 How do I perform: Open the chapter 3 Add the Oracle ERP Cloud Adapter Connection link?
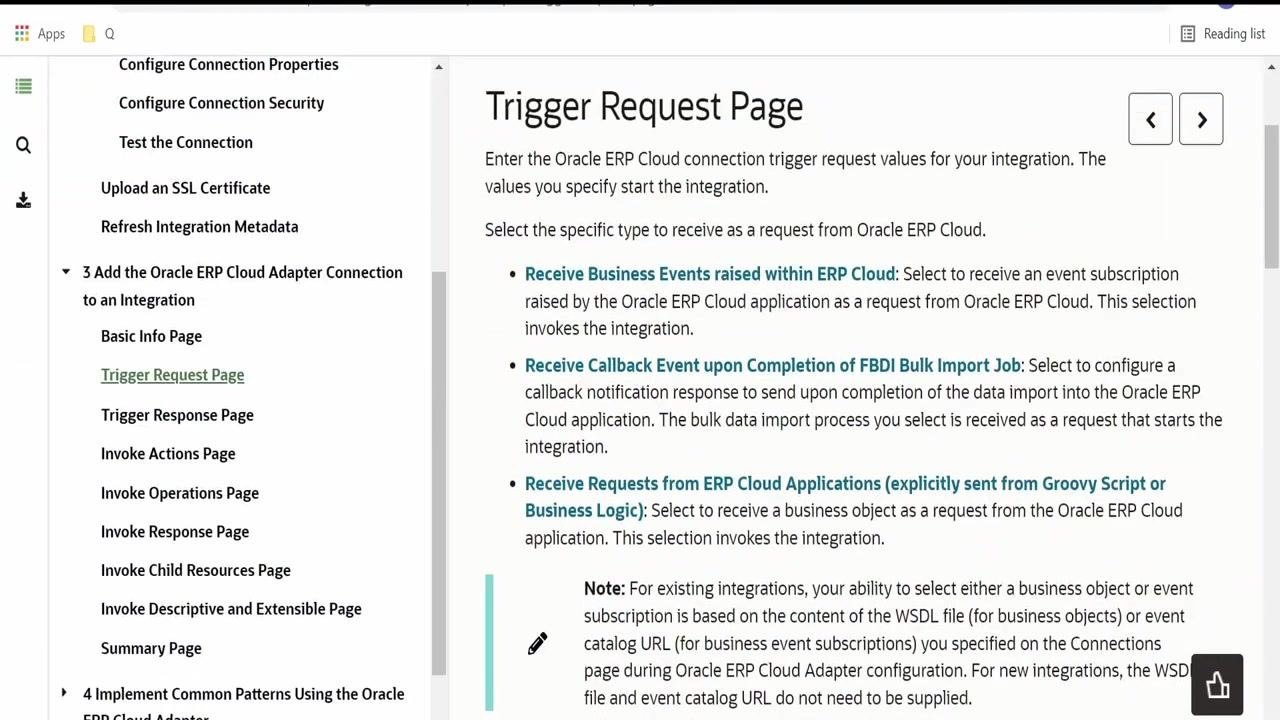point(242,286)
